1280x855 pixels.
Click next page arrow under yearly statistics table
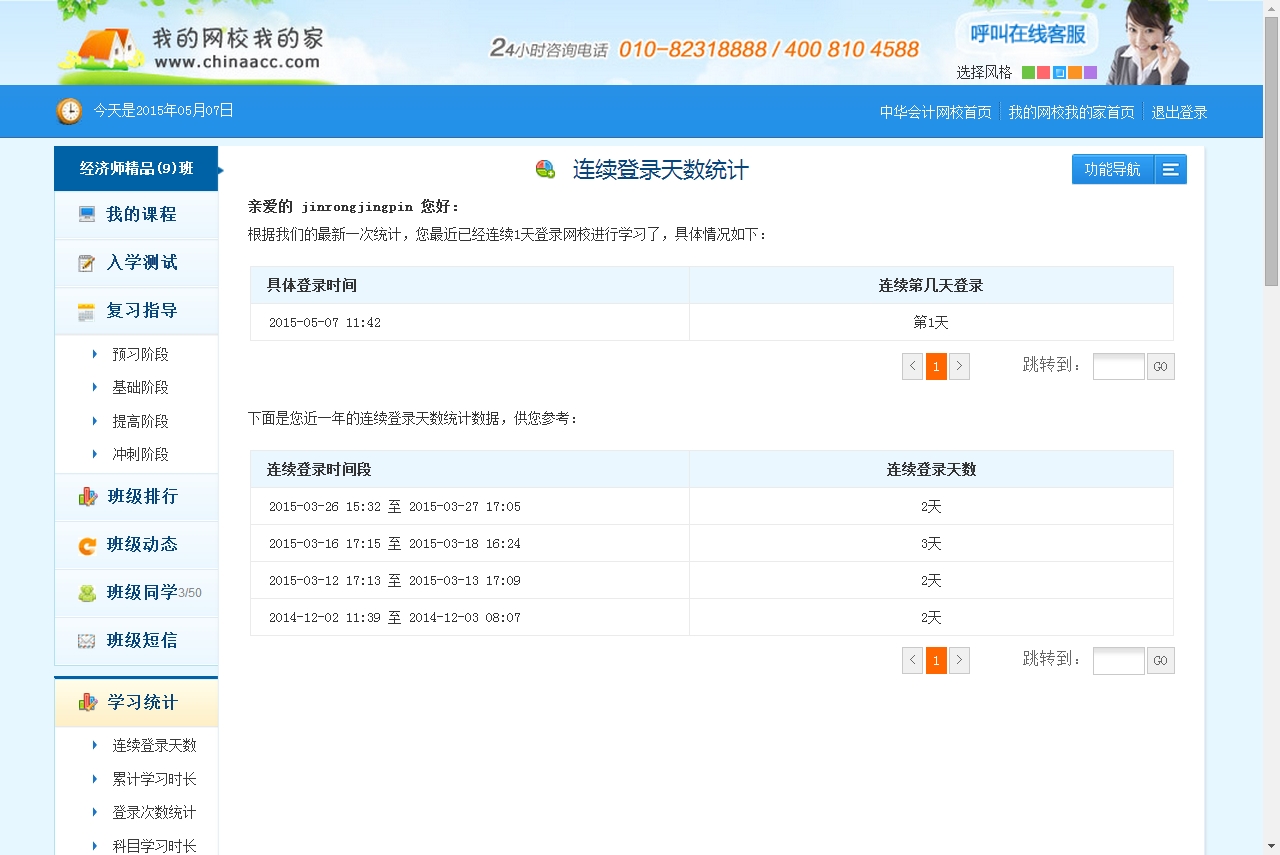[x=959, y=661]
